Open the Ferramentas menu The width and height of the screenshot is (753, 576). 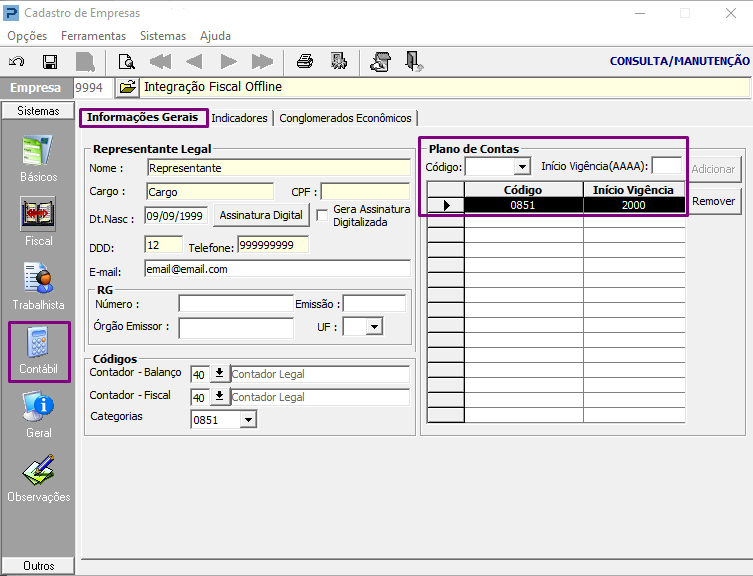point(93,36)
